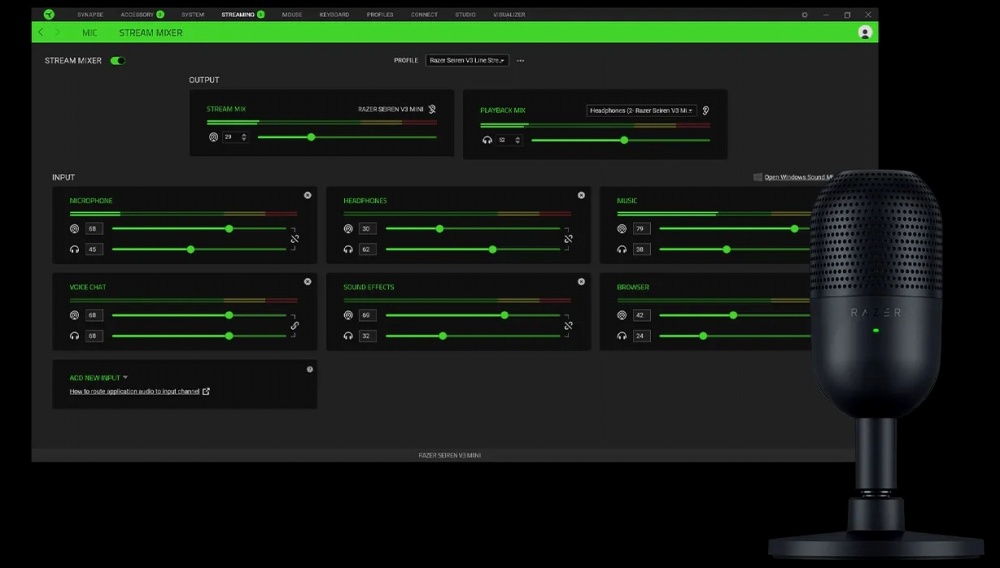Mute Browser channel stream icon
The image size is (1000, 568).
point(622,315)
